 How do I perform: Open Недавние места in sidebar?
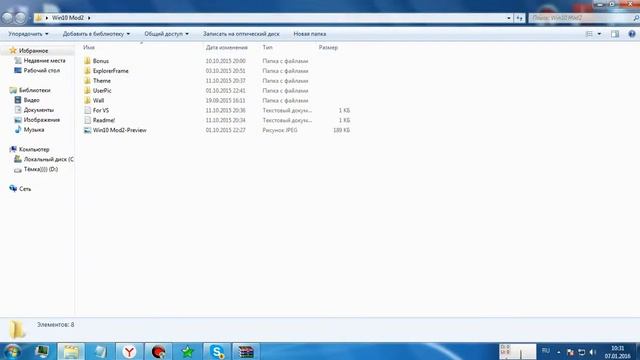pos(44,60)
